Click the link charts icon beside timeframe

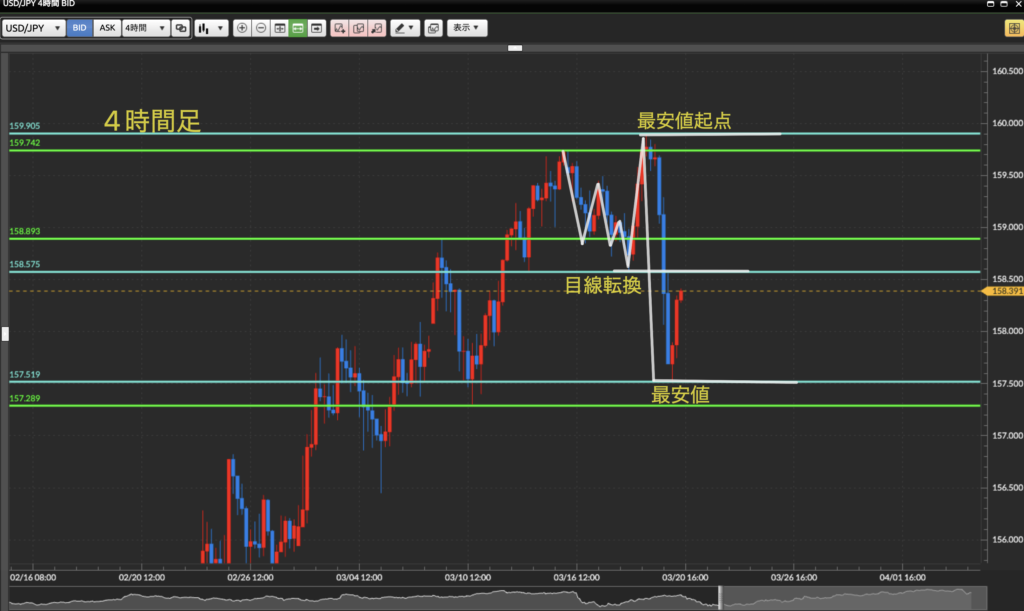(x=180, y=28)
